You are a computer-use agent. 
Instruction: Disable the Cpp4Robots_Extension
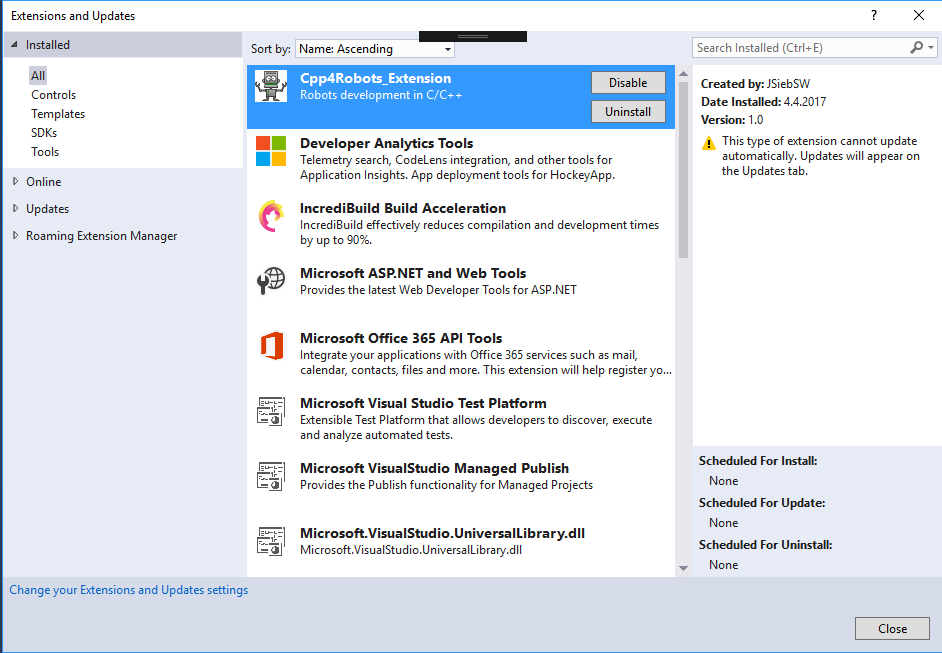[x=628, y=83]
